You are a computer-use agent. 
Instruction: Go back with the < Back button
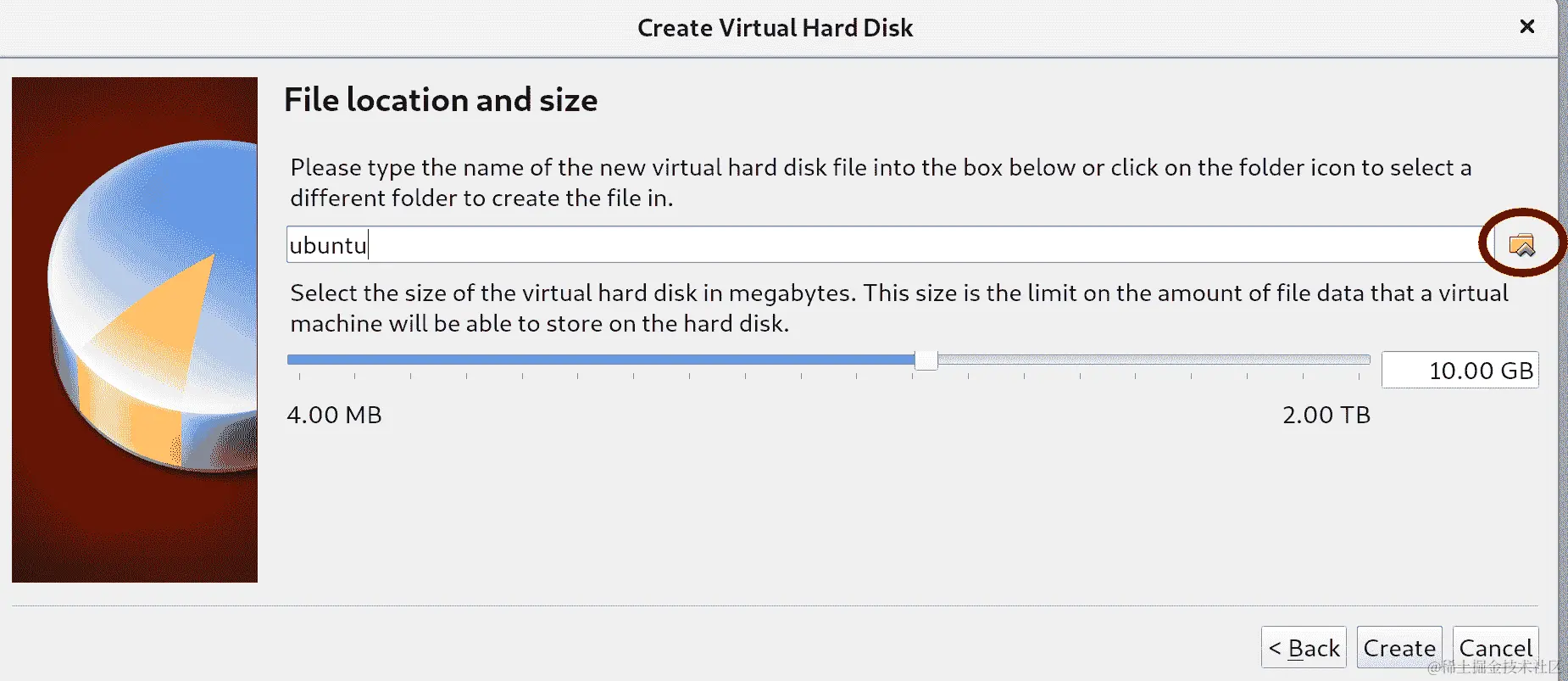point(1304,648)
